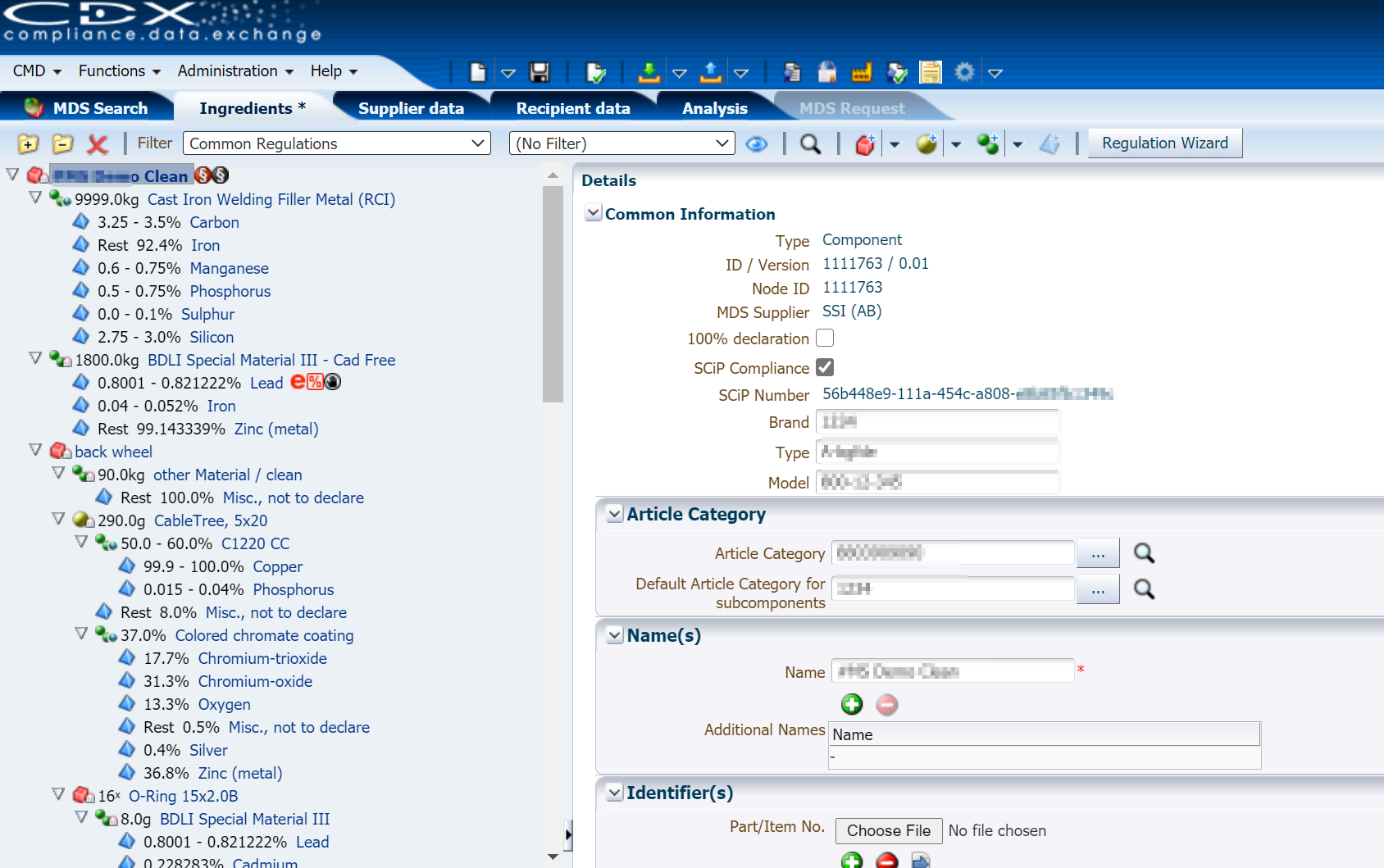Select the O-Ring 15x2.0B tree item
Screen dimensions: 1384x868
[183, 796]
